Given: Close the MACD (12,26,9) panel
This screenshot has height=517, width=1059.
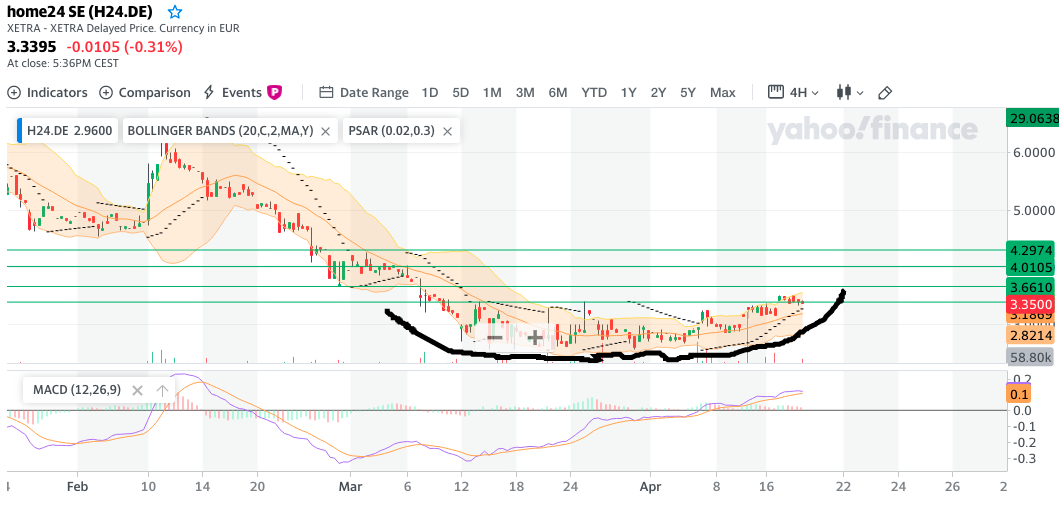Looking at the screenshot, I should 137,390.
